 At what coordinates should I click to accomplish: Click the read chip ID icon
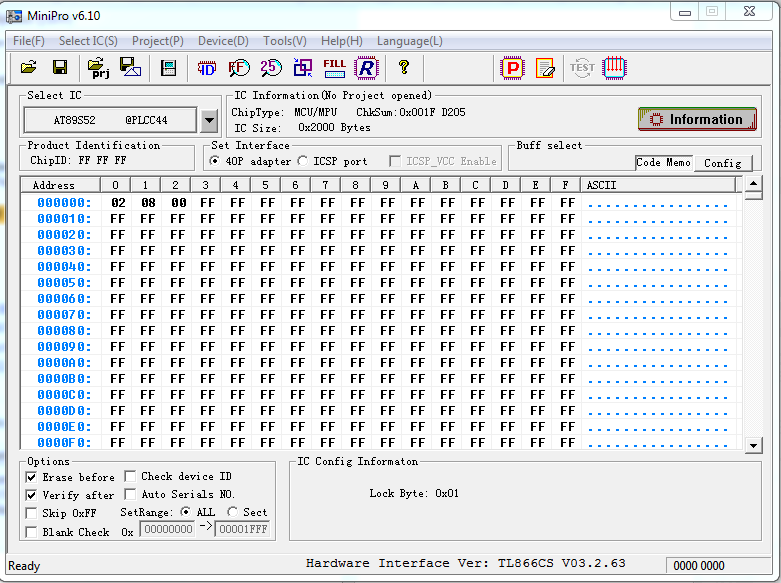pos(206,68)
